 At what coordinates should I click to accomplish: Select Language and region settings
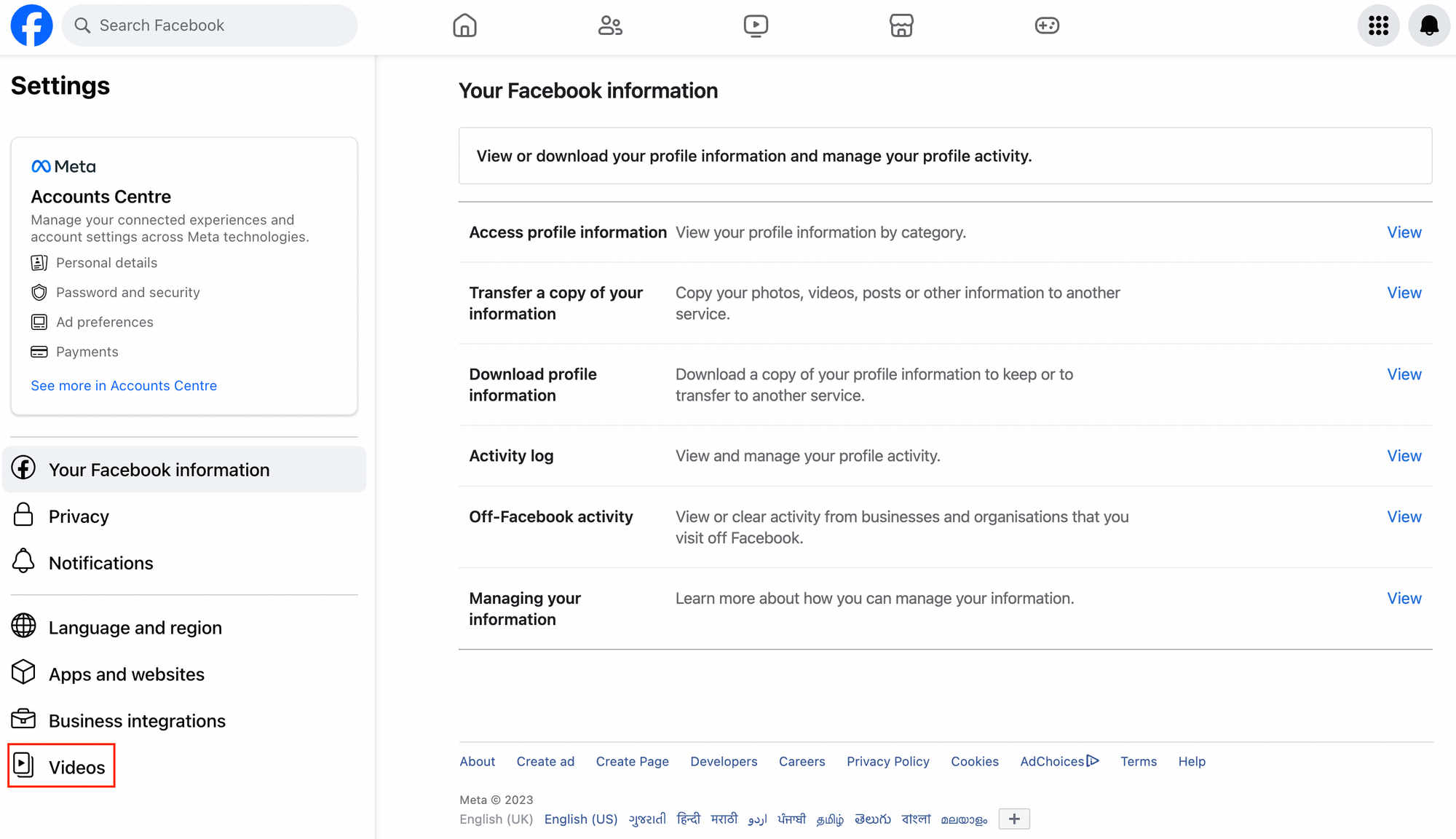(x=135, y=628)
